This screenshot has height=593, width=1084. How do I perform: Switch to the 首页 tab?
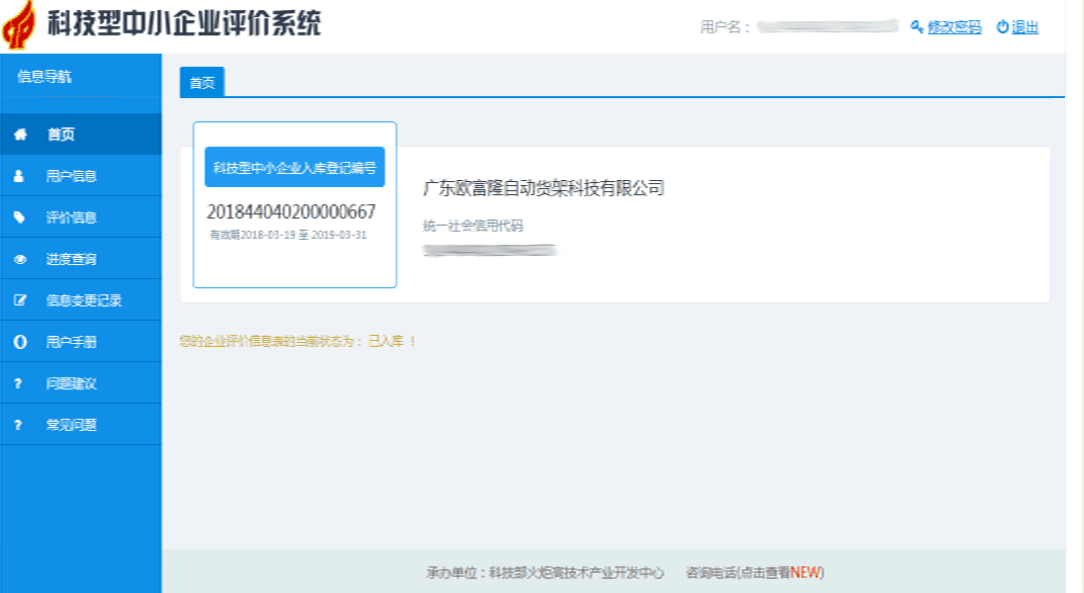[x=202, y=82]
